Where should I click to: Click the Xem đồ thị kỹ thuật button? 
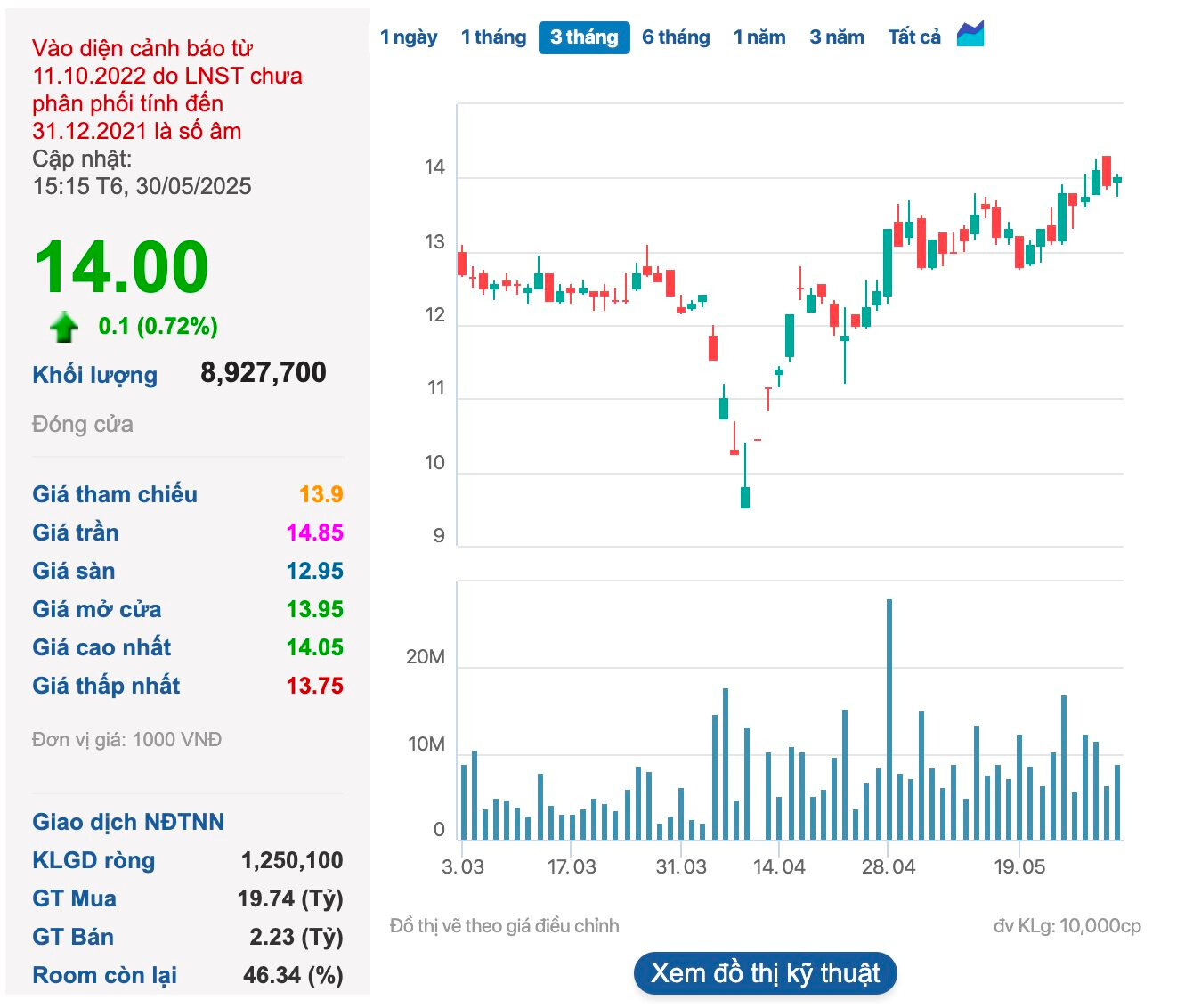point(766,973)
